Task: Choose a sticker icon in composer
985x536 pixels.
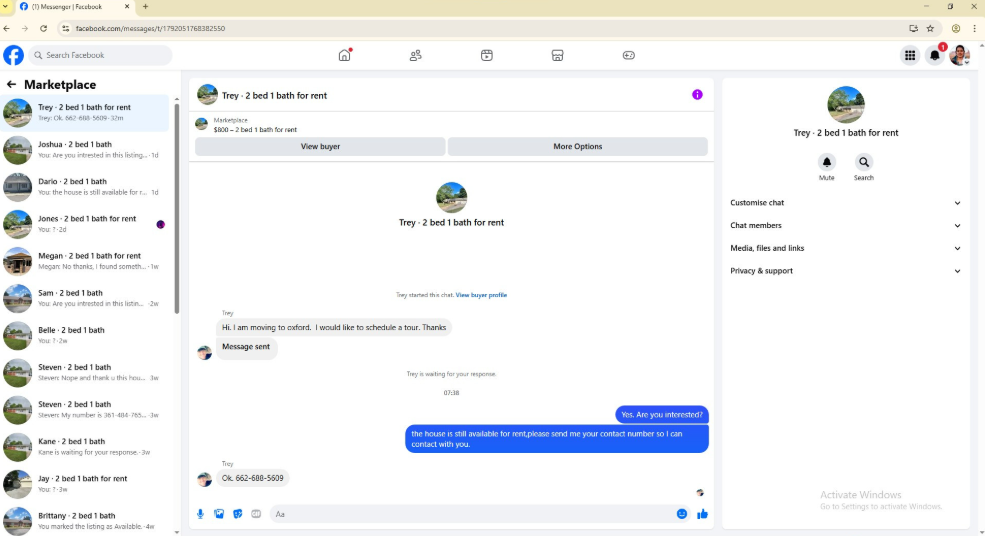Action: point(237,514)
